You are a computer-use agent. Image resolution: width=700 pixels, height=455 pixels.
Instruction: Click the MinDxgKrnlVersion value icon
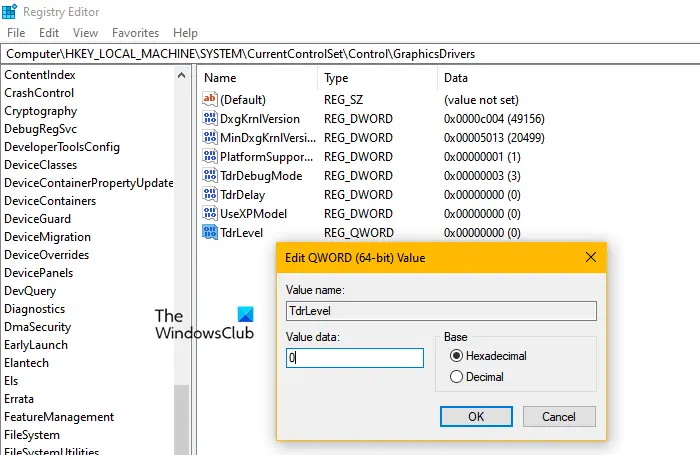[209, 137]
